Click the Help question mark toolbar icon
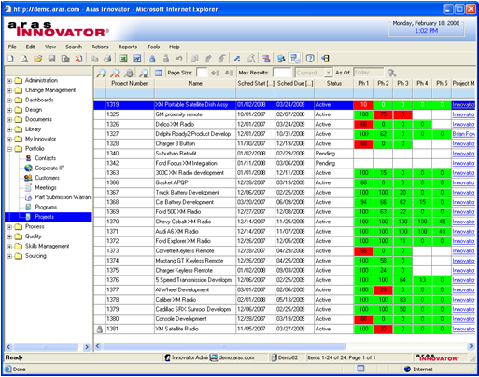Viewport: 479px width, 377px height. pyautogui.click(x=310, y=59)
